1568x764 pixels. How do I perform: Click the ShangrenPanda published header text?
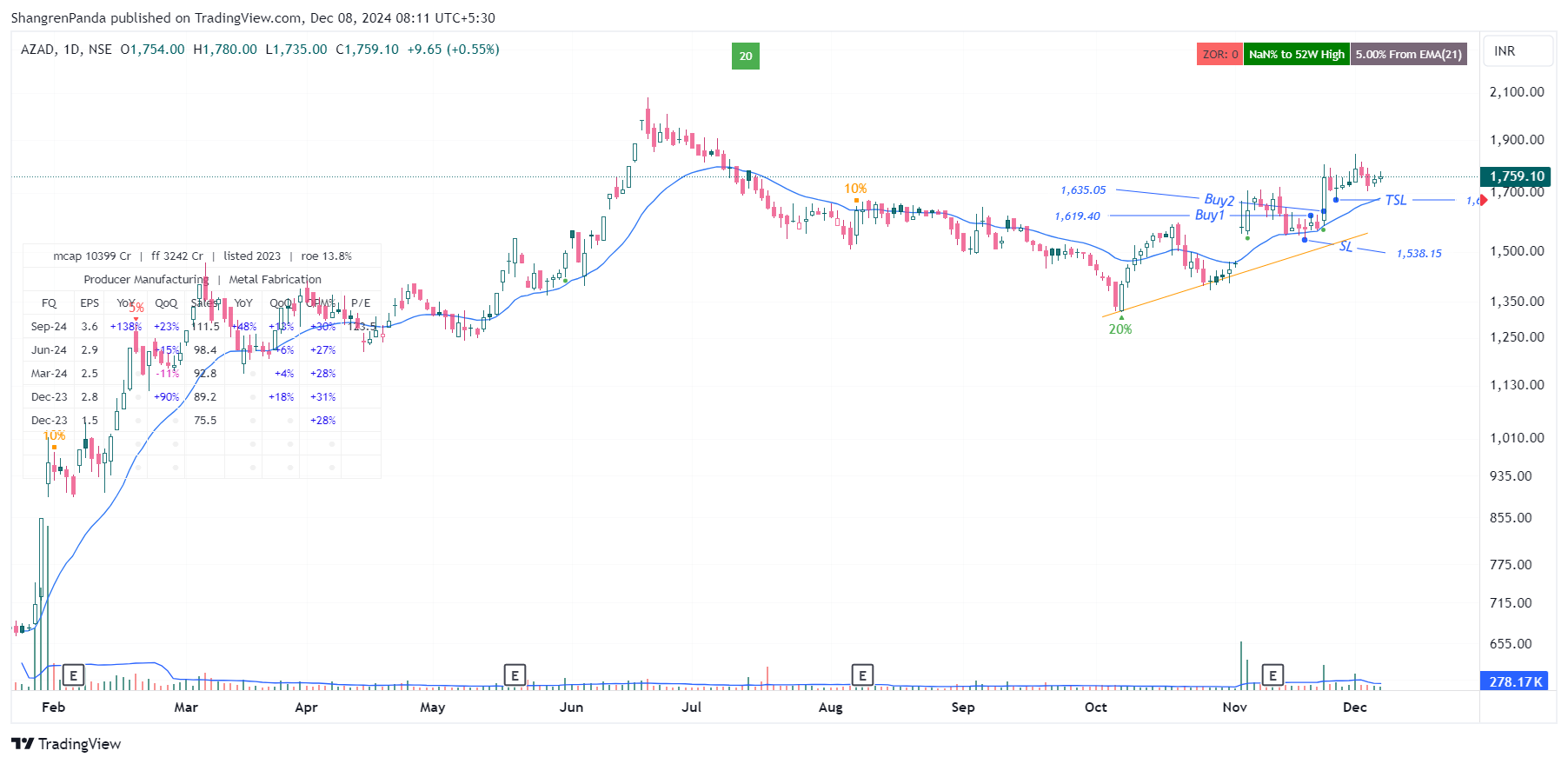click(253, 17)
